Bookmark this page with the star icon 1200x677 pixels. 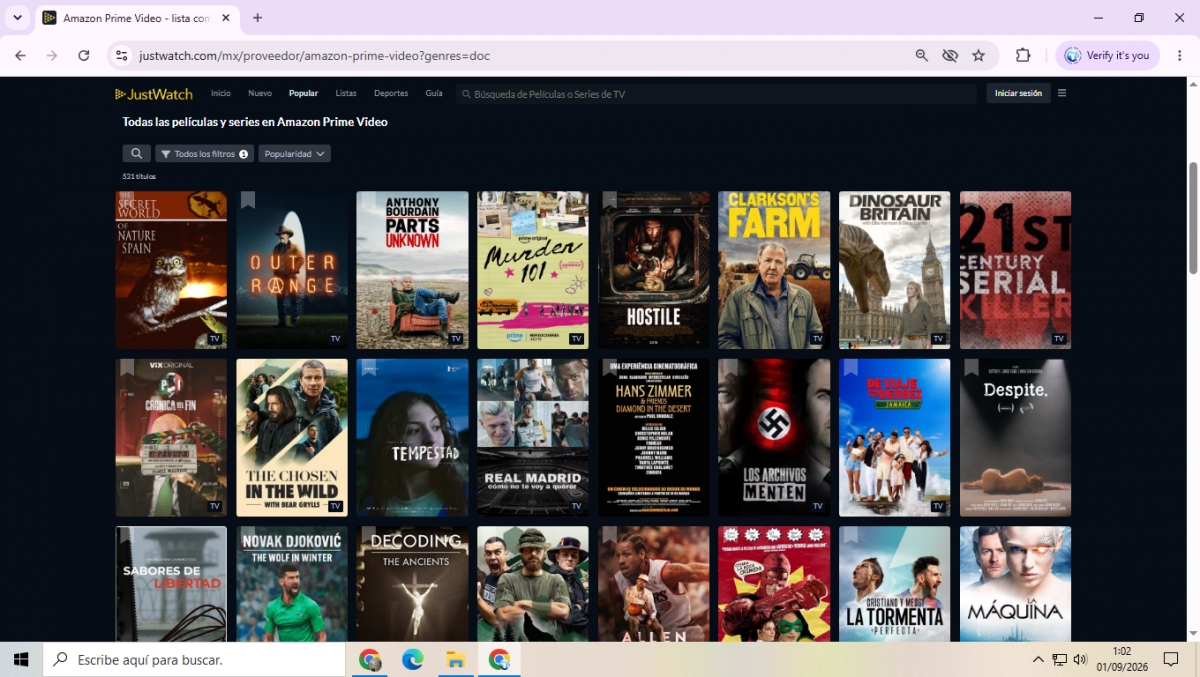point(978,55)
